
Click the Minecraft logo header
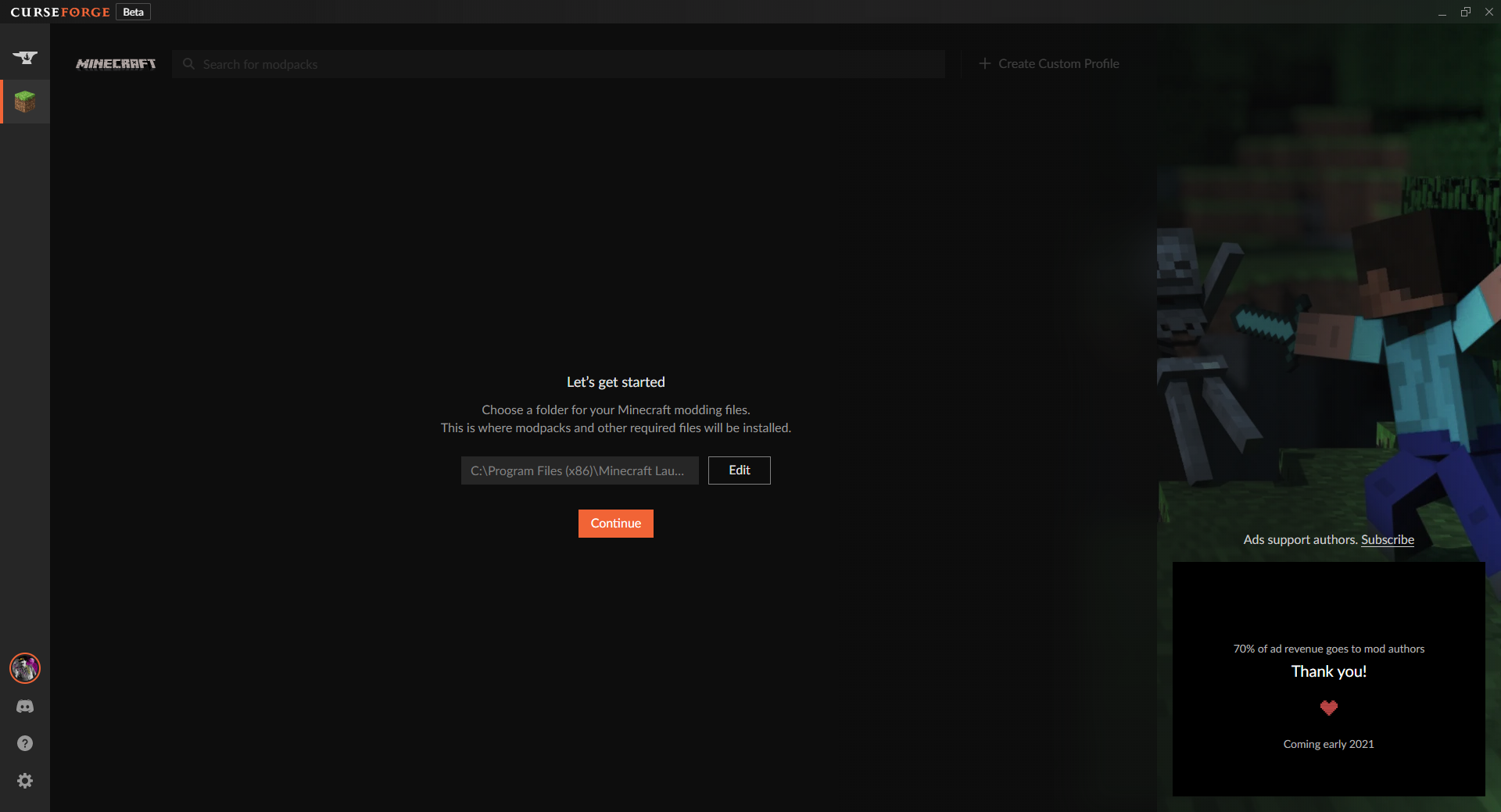click(116, 64)
